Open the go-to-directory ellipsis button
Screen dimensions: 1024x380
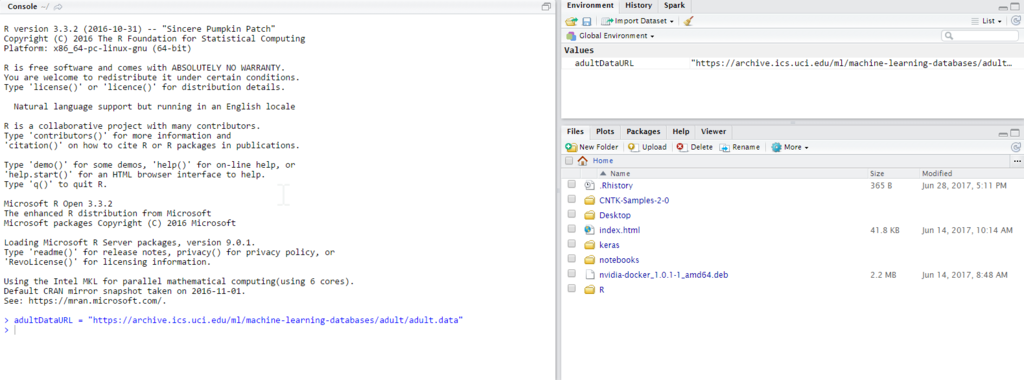1017,161
